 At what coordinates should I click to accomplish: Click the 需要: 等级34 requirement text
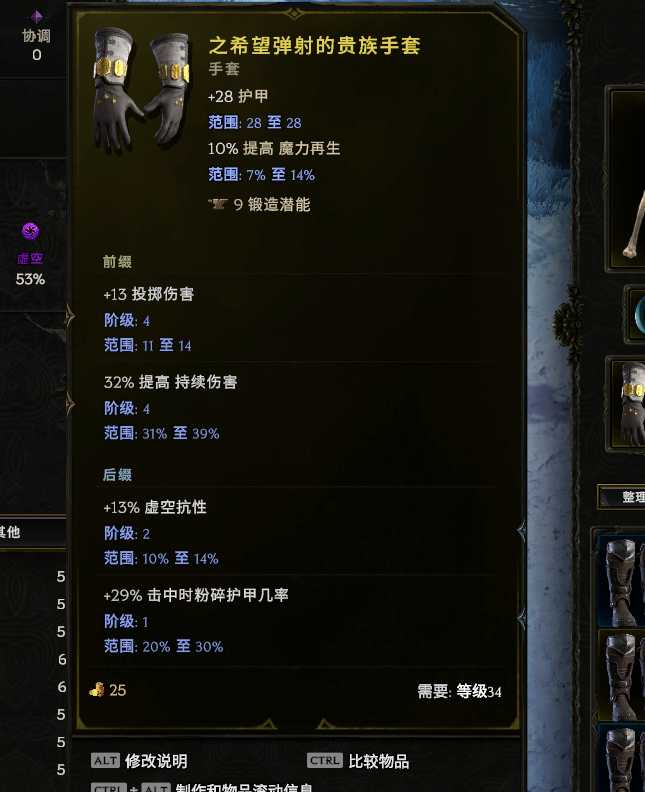click(x=460, y=691)
